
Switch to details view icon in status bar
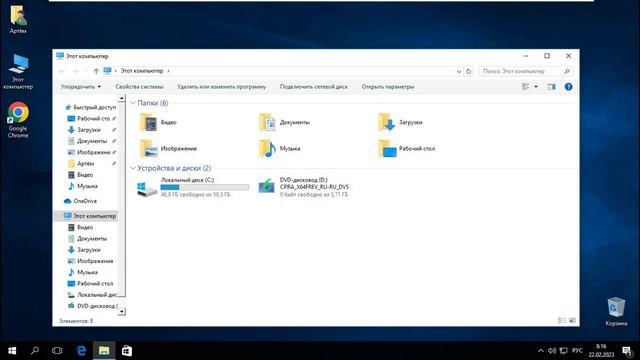pos(562,321)
